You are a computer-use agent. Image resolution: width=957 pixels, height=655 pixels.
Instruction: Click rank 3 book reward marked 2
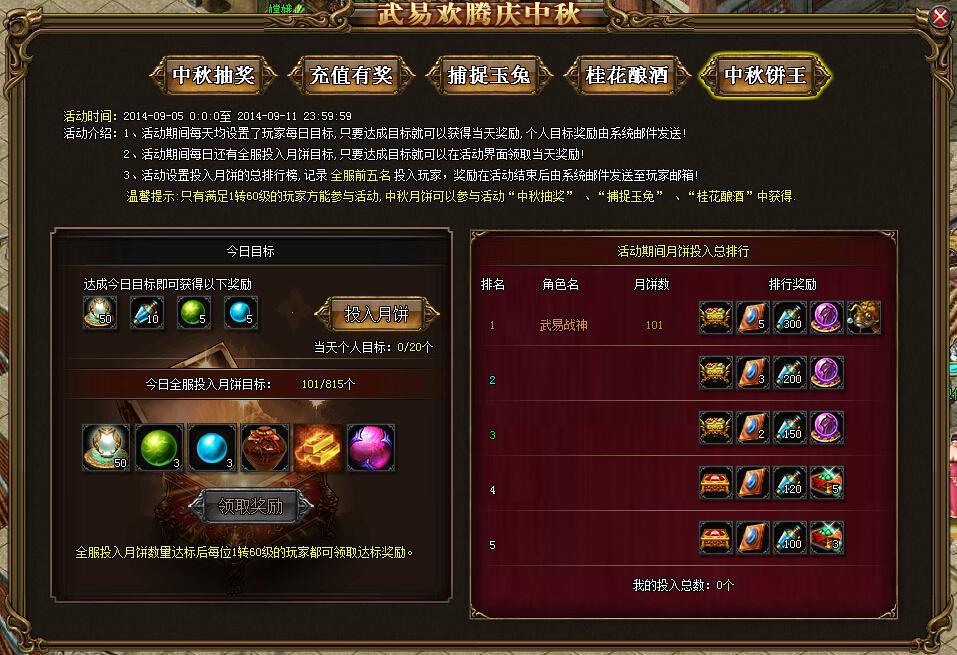point(753,427)
